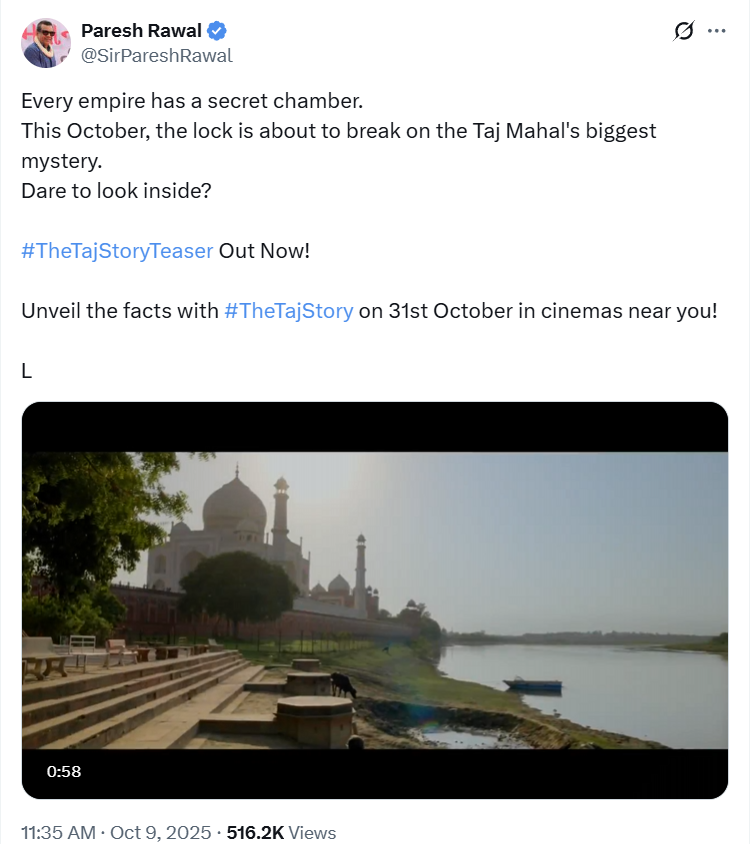Click the blue verified badge
The image size is (754, 844).
tap(216, 31)
